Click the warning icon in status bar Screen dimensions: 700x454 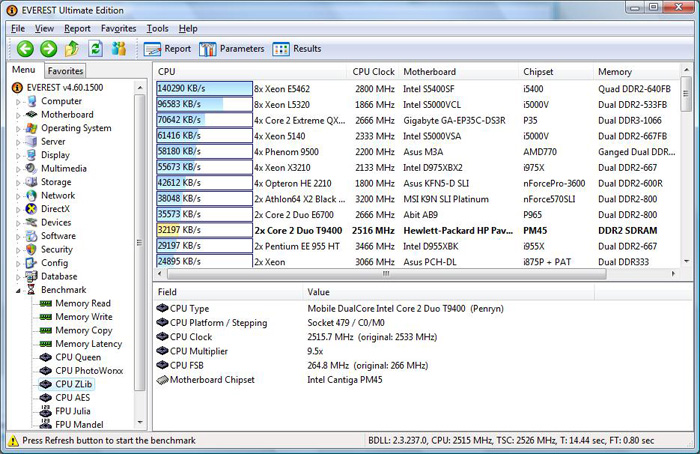13,441
